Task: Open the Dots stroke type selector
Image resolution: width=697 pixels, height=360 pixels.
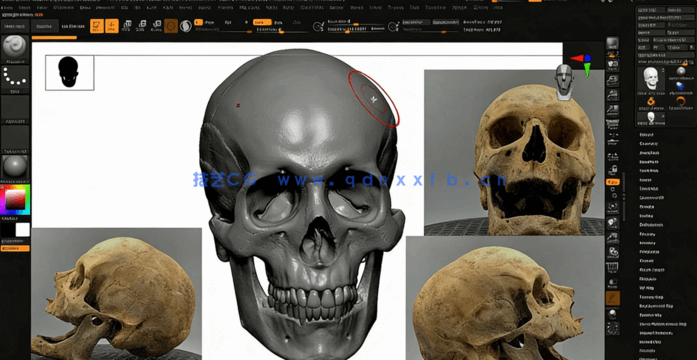Action: click(x=15, y=79)
